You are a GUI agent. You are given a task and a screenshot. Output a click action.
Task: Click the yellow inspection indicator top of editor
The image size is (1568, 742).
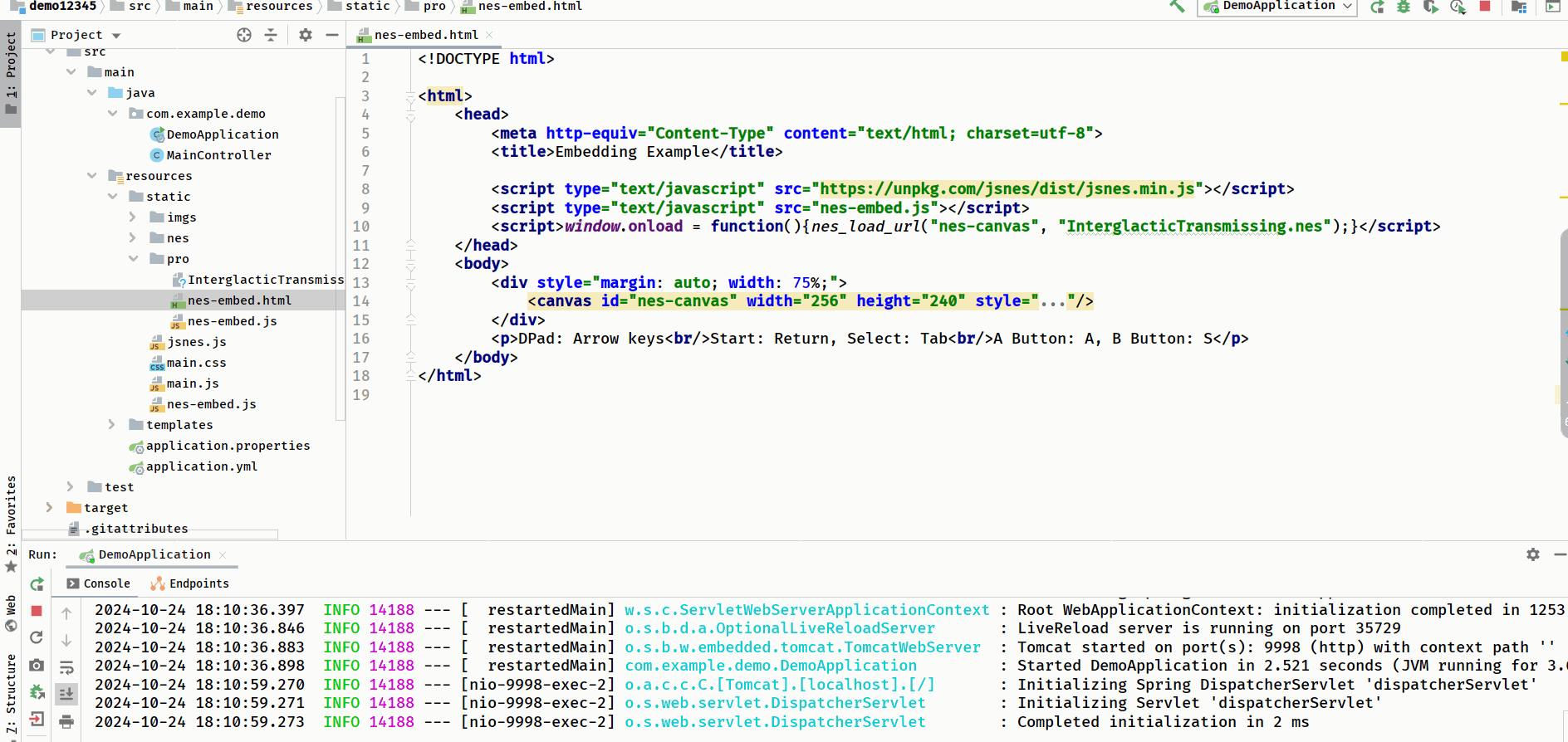[x=1564, y=57]
